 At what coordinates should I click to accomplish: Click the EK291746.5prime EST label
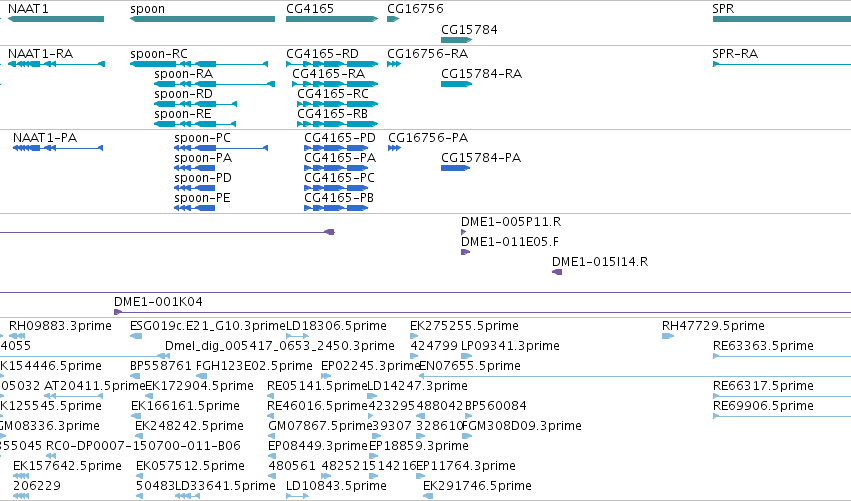[477, 487]
